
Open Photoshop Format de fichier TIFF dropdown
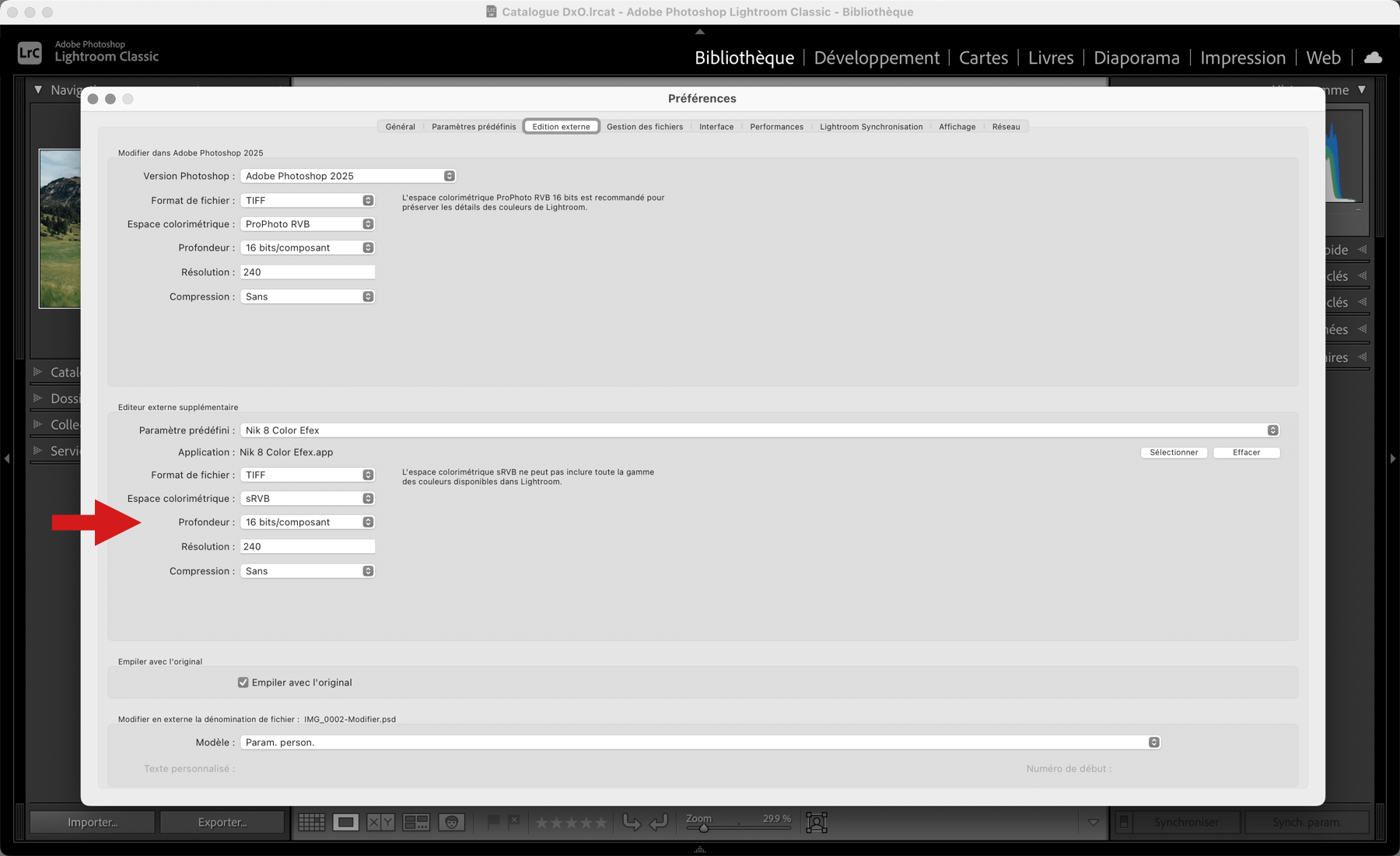(307, 200)
